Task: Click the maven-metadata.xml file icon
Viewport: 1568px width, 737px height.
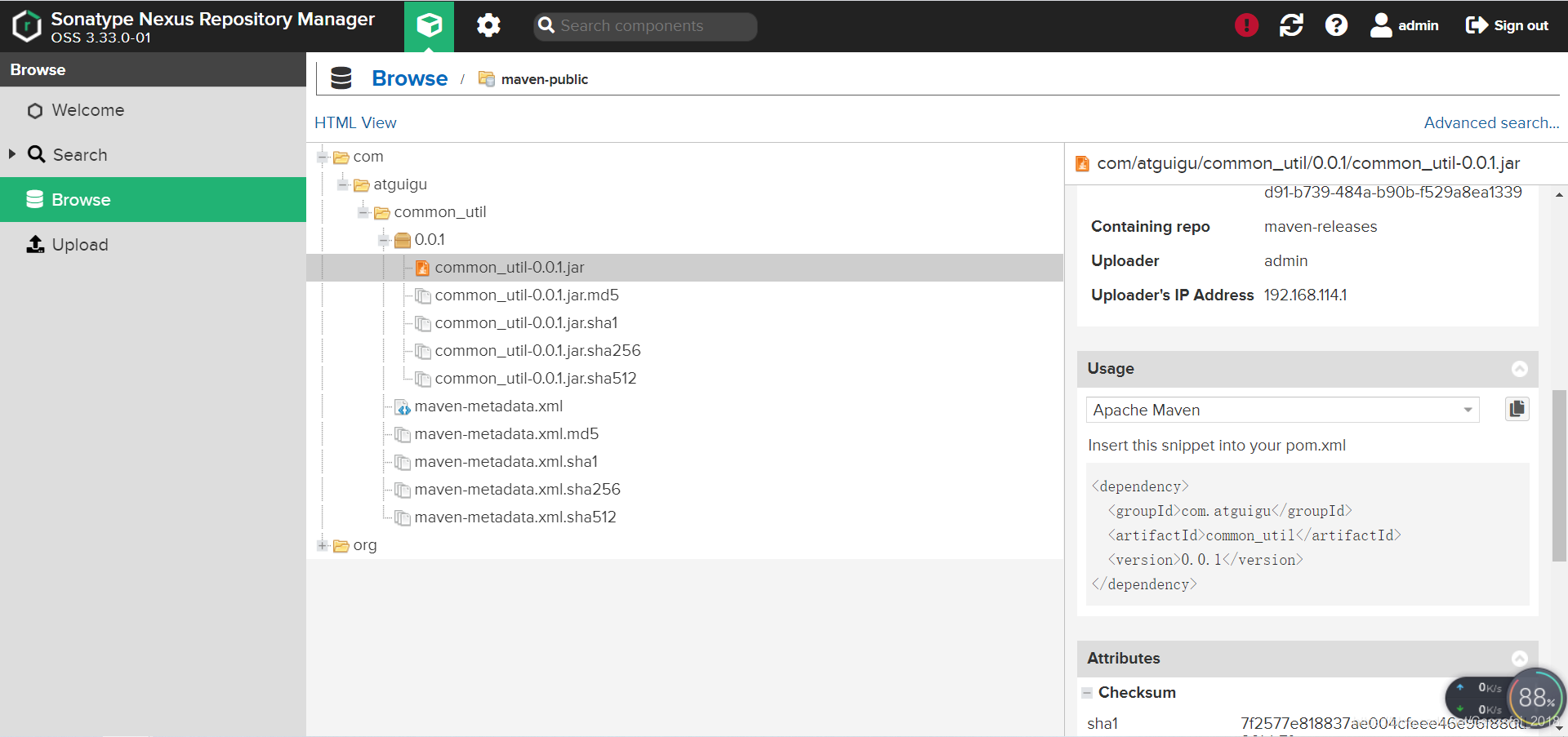Action: (x=403, y=406)
